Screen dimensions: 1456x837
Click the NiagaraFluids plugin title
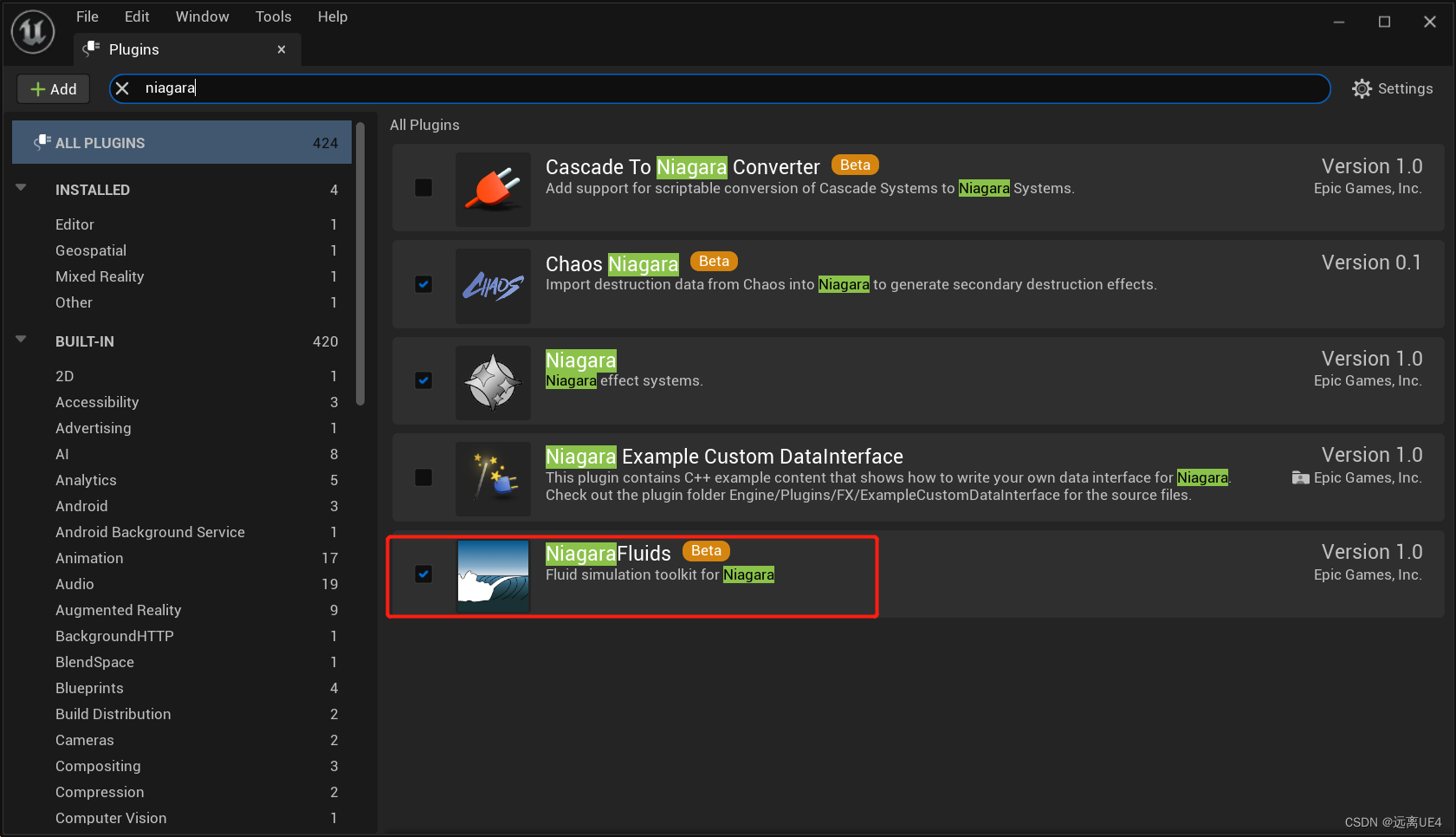pyautogui.click(x=608, y=553)
